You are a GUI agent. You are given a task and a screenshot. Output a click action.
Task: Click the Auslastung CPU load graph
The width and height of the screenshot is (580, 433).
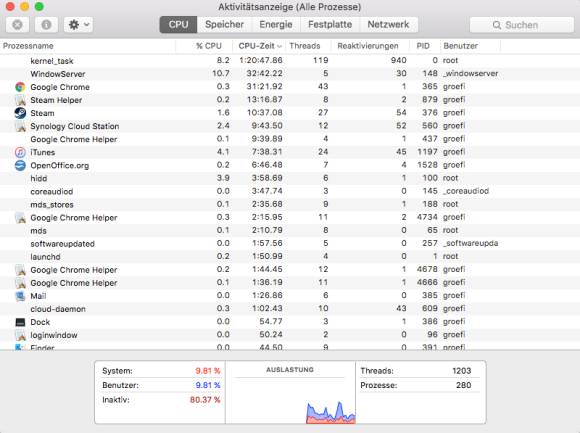(290, 401)
